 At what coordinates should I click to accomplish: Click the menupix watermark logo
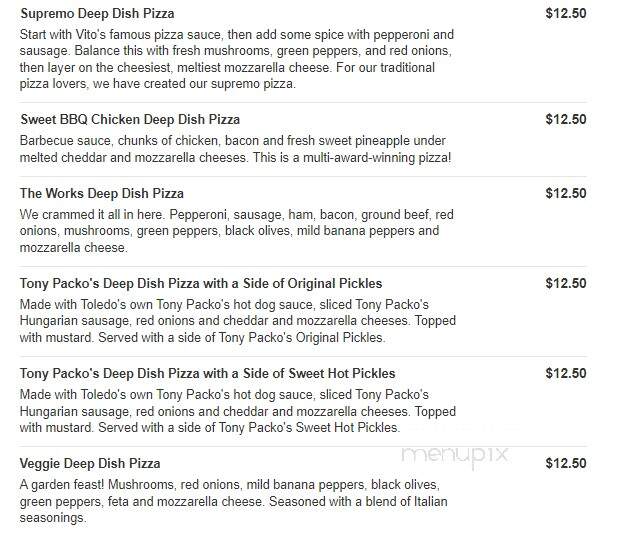tap(455, 456)
